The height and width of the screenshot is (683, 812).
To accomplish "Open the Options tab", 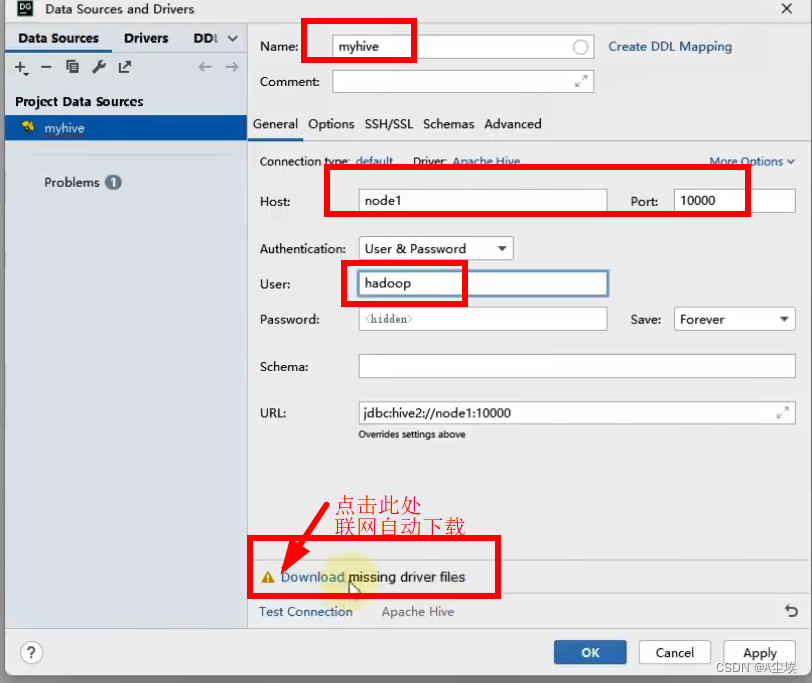I will [331, 124].
